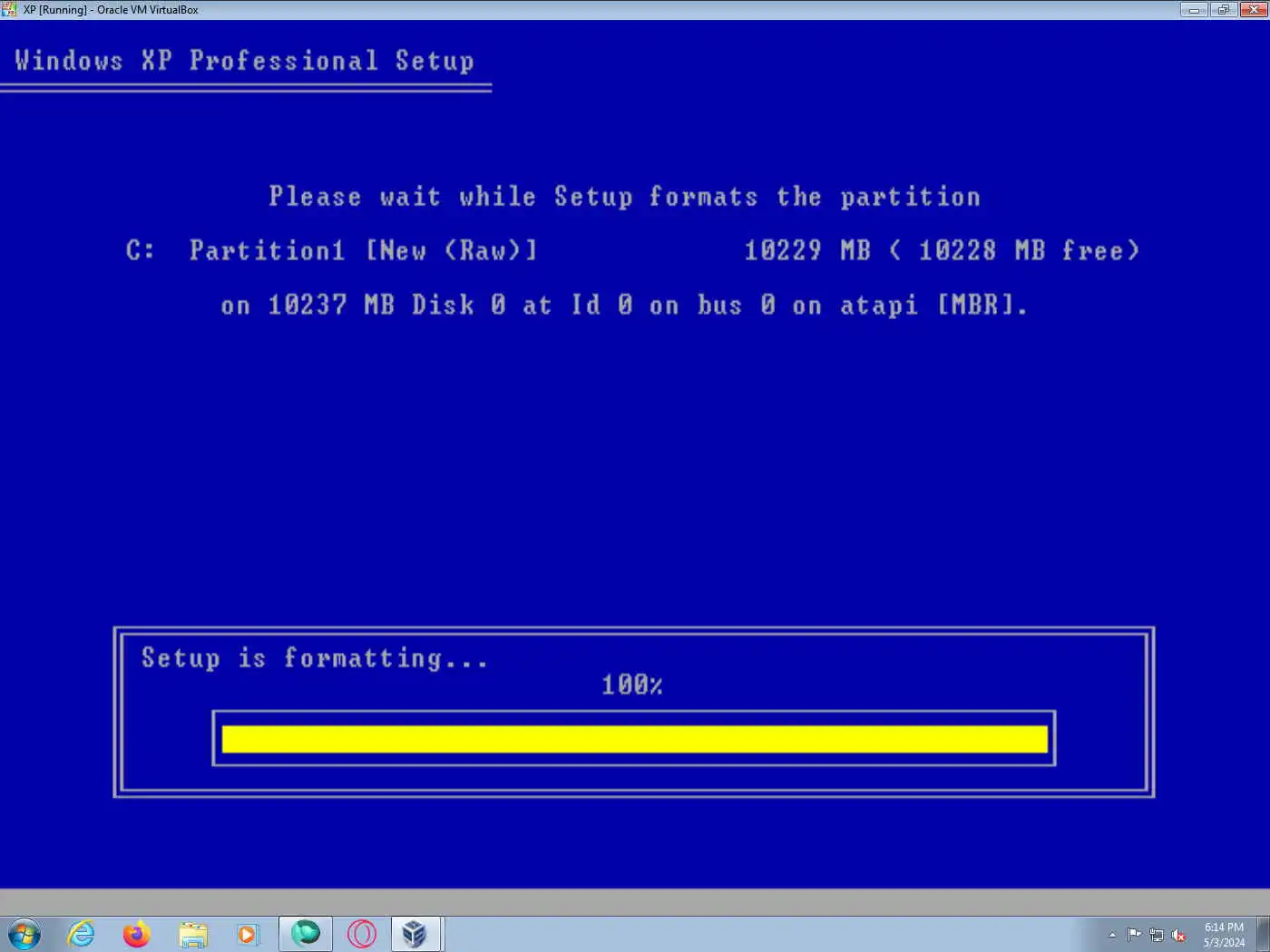
Task: Launch Windows Media Player from taskbar
Action: pyautogui.click(x=247, y=934)
